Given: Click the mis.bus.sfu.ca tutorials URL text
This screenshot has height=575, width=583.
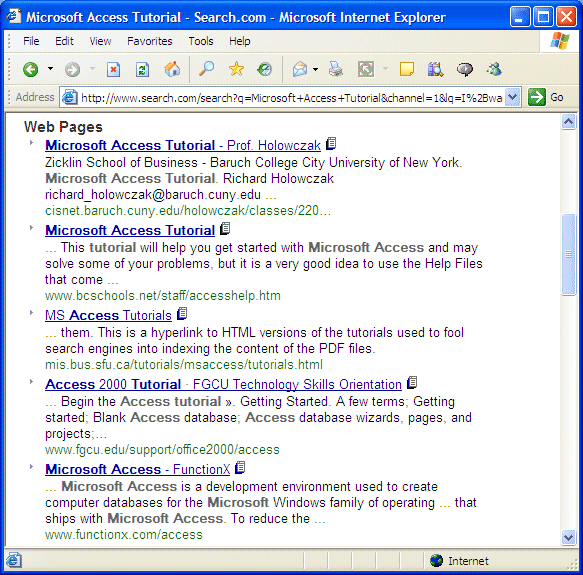Looking at the screenshot, I should 184,364.
